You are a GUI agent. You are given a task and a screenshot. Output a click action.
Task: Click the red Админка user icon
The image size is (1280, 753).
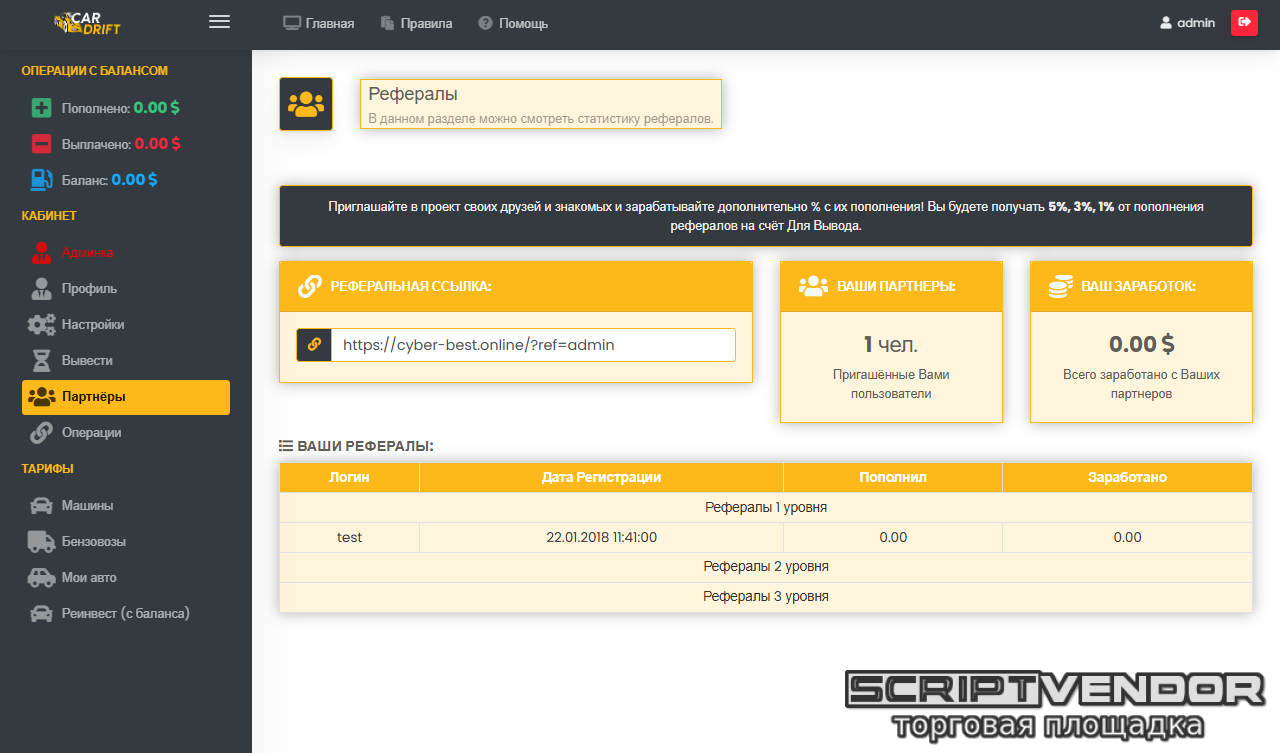click(41, 252)
